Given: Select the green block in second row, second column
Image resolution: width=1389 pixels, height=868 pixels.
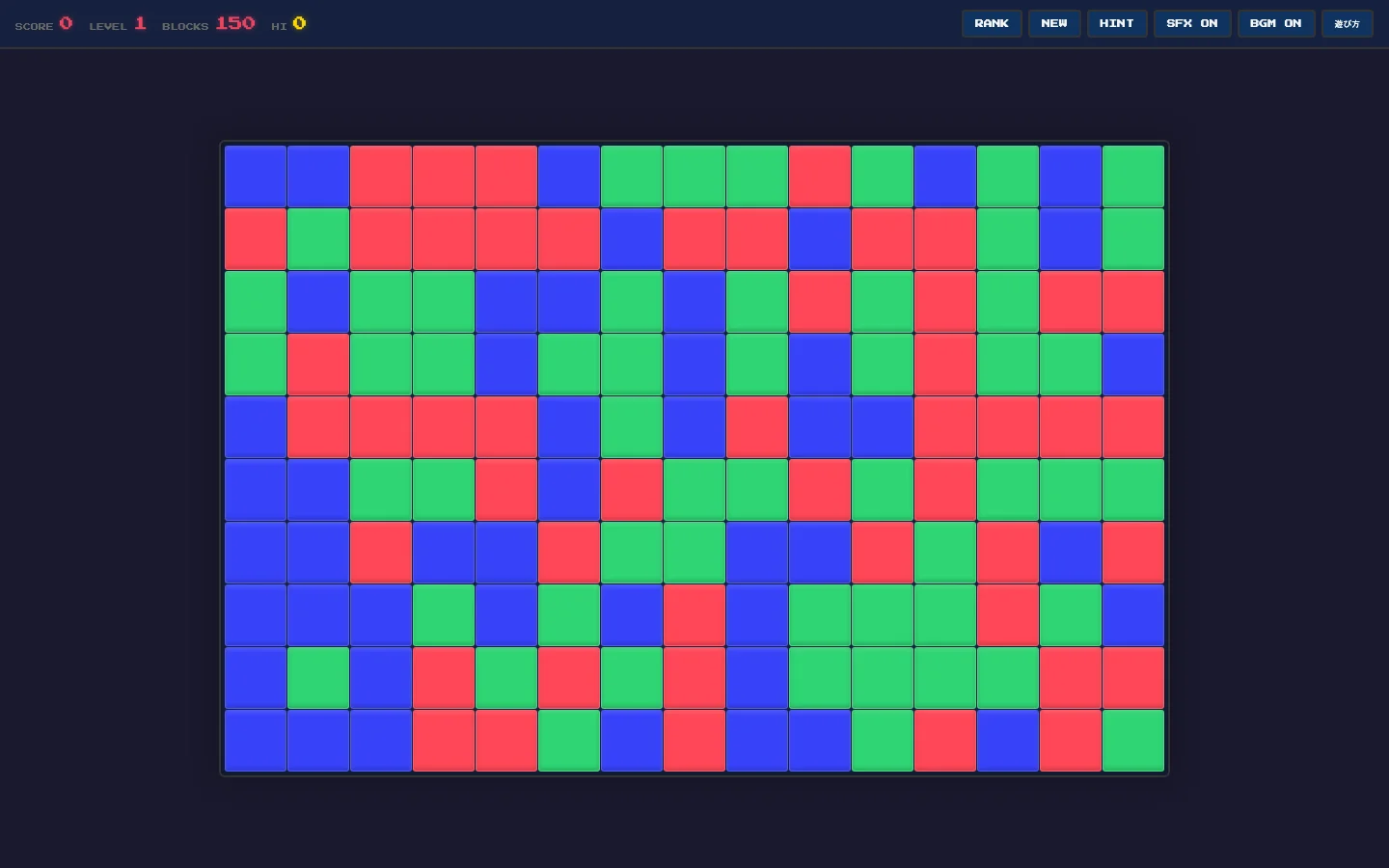Looking at the screenshot, I should pyautogui.click(x=318, y=239).
